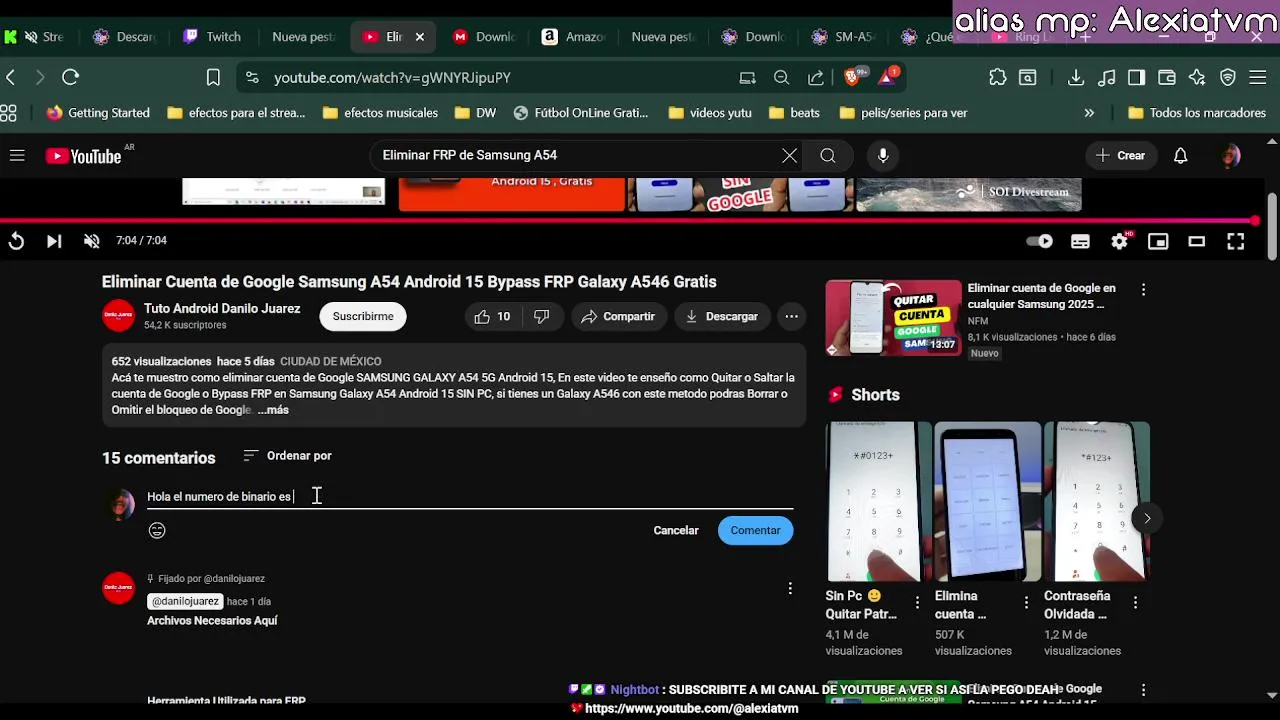Switch to Amazon browser tab
Screen dimensions: 1280x720
575,37
